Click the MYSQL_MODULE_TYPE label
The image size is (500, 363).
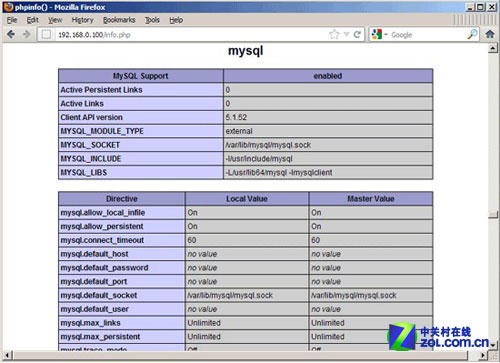[x=102, y=131]
